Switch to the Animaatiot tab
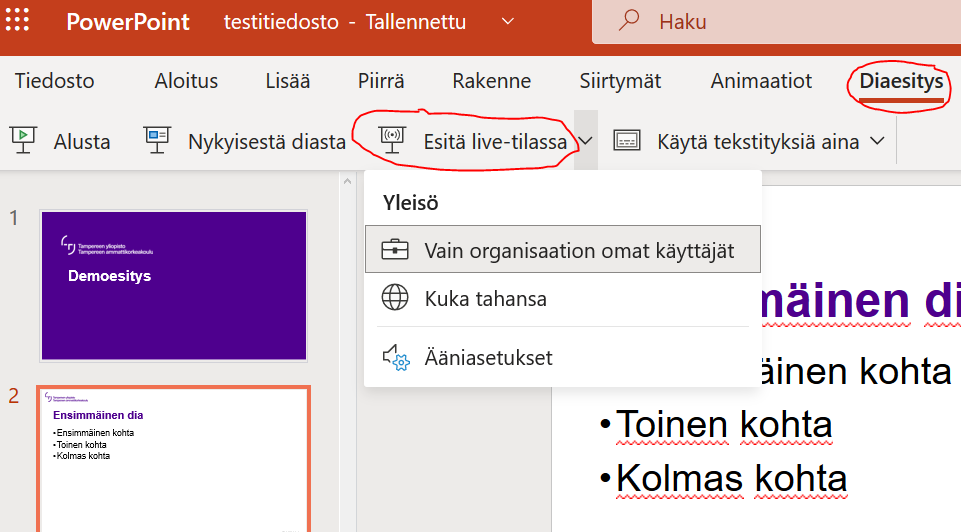The image size is (961, 532). click(761, 81)
